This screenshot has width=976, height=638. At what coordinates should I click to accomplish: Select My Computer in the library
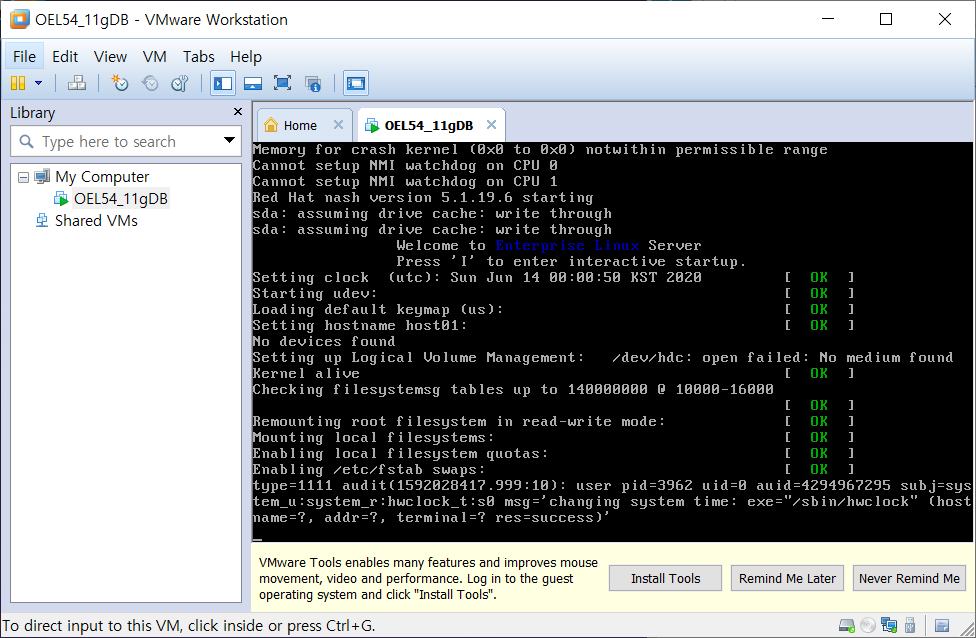[x=102, y=177]
